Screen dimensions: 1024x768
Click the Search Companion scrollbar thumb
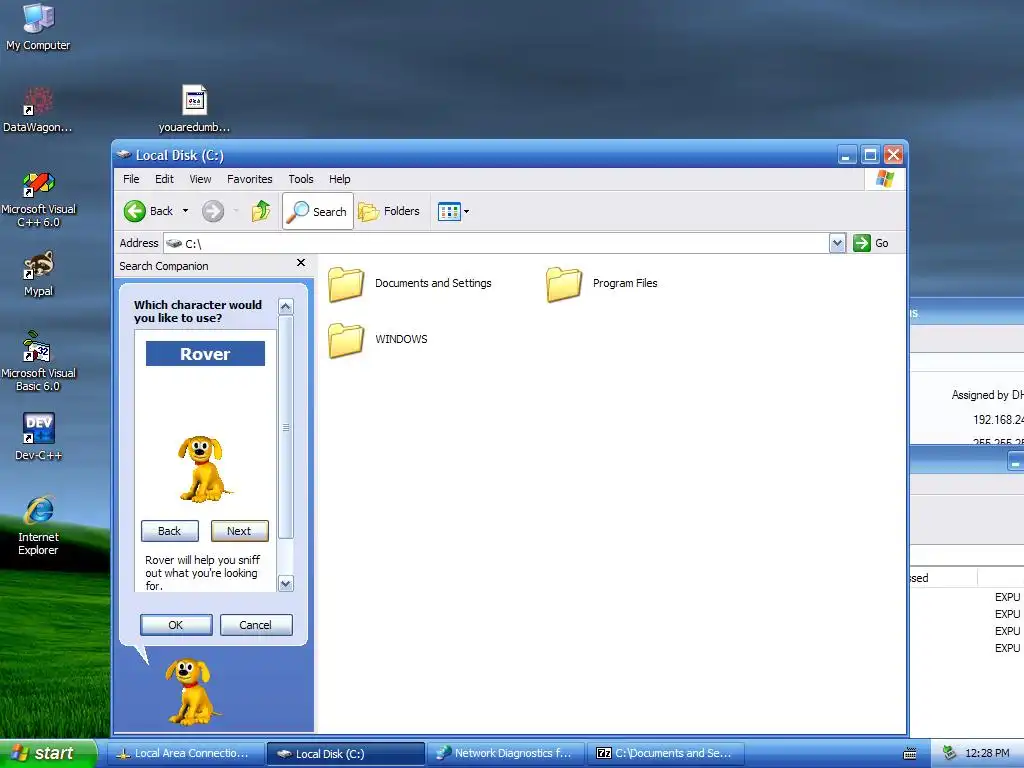tap(286, 427)
